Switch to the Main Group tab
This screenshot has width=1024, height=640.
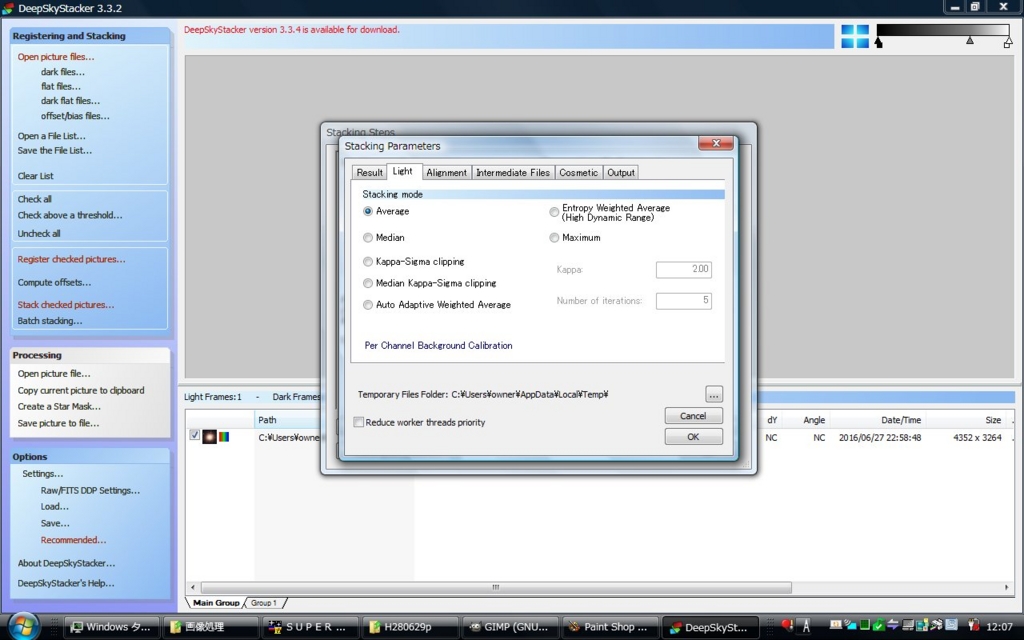coord(216,603)
